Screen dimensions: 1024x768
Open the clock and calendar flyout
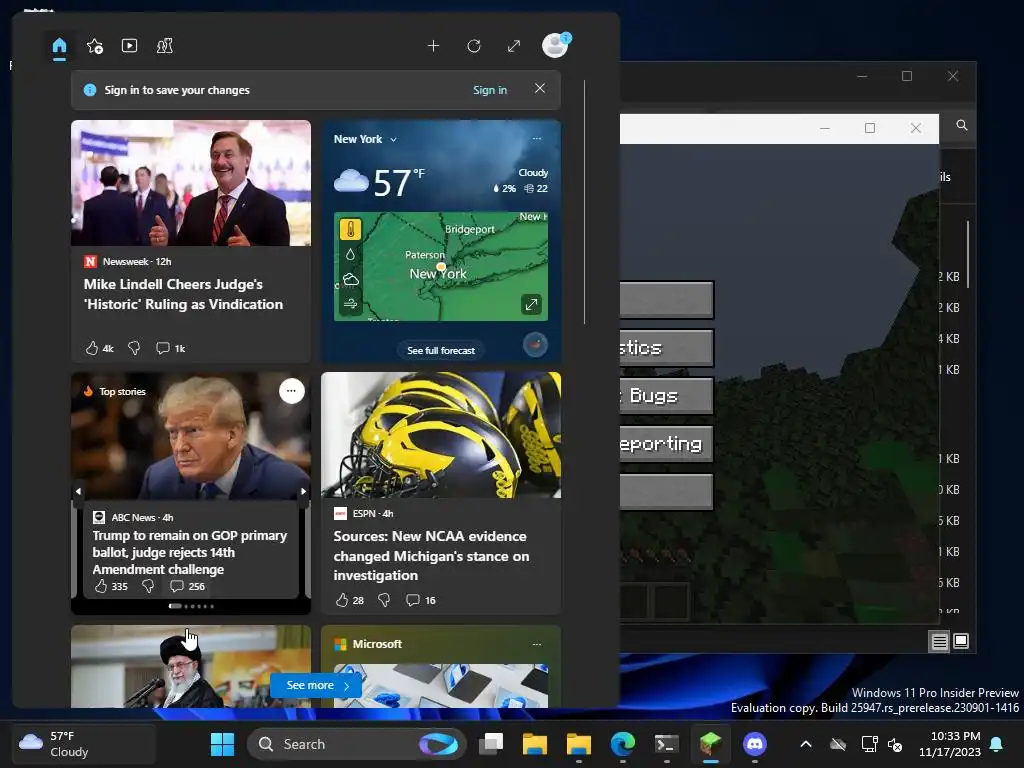point(950,744)
